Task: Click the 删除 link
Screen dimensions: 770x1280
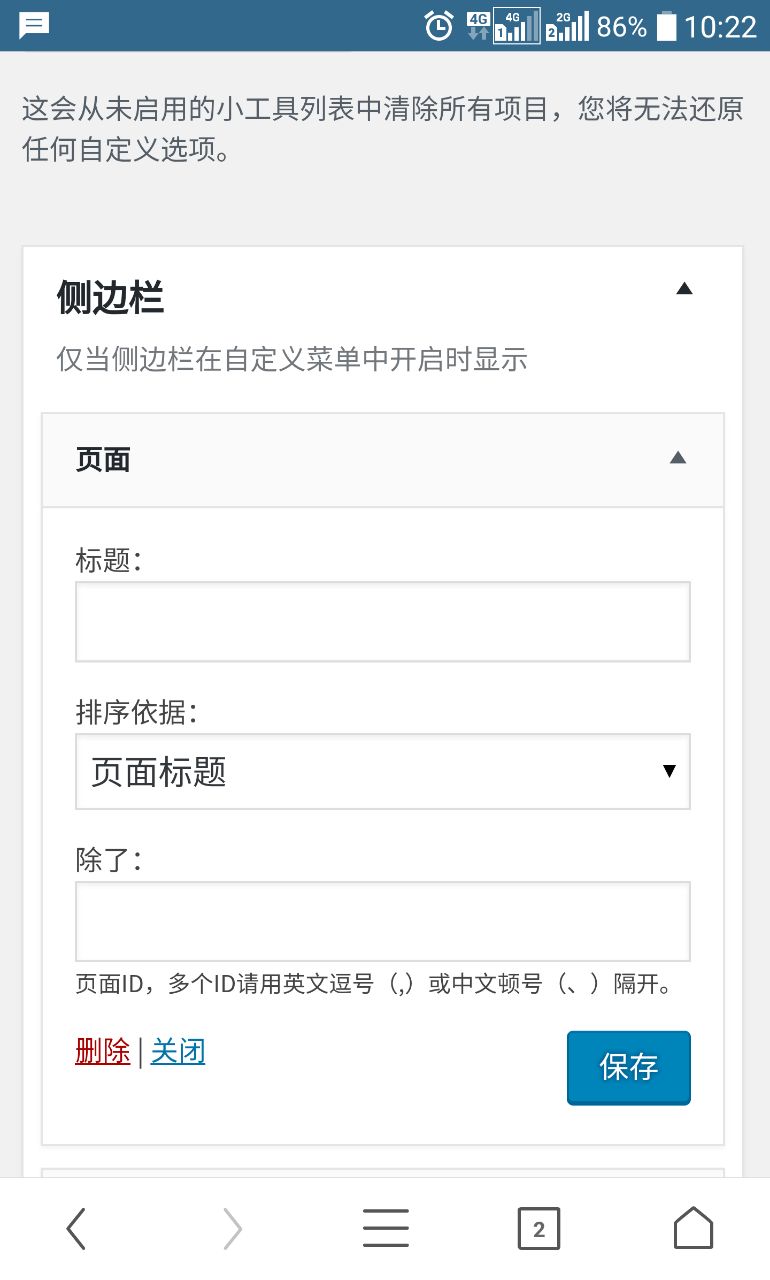Action: 102,1051
